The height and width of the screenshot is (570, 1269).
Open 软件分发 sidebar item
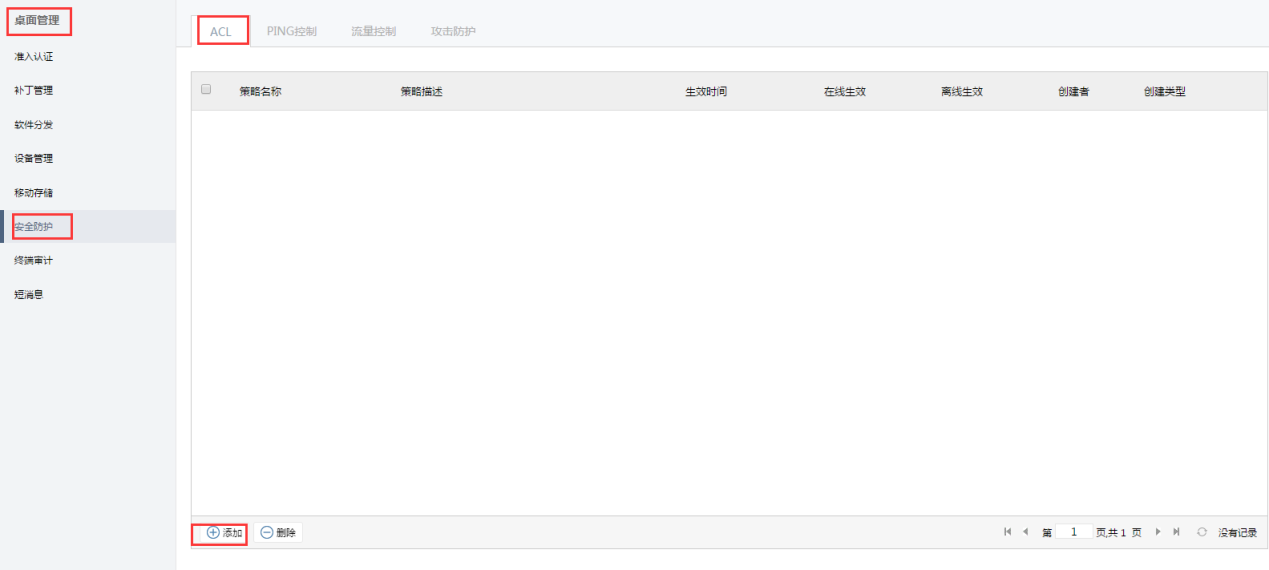pyautogui.click(x=34, y=125)
